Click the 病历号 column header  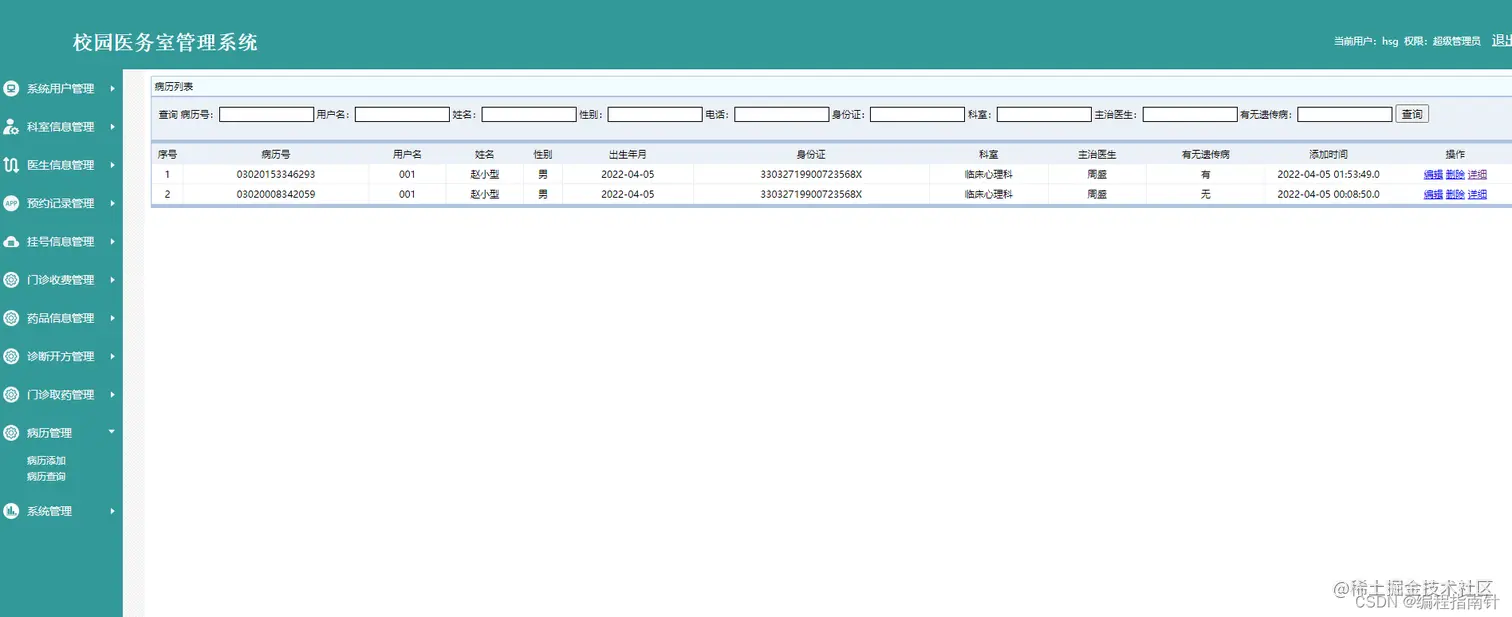tap(276, 155)
